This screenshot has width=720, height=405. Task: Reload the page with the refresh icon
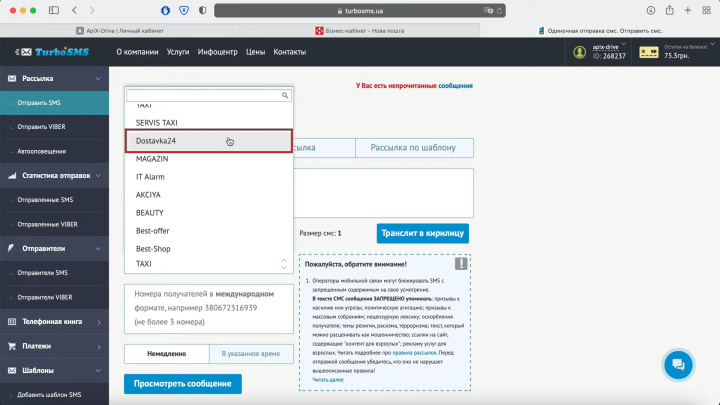[x=500, y=11]
